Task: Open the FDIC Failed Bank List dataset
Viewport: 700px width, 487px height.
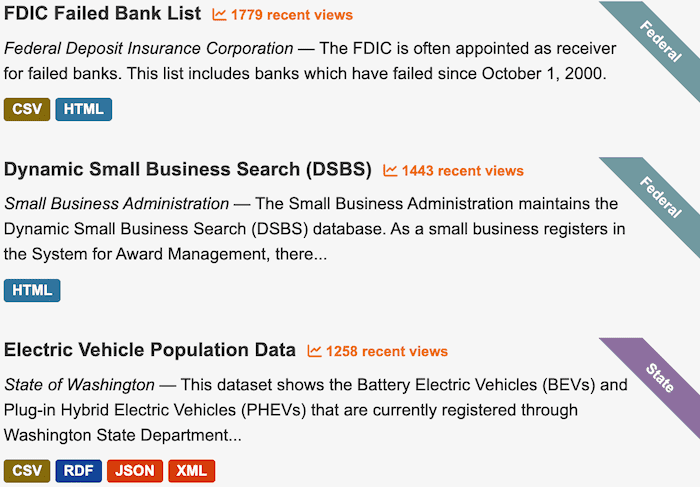Action: coord(103,14)
